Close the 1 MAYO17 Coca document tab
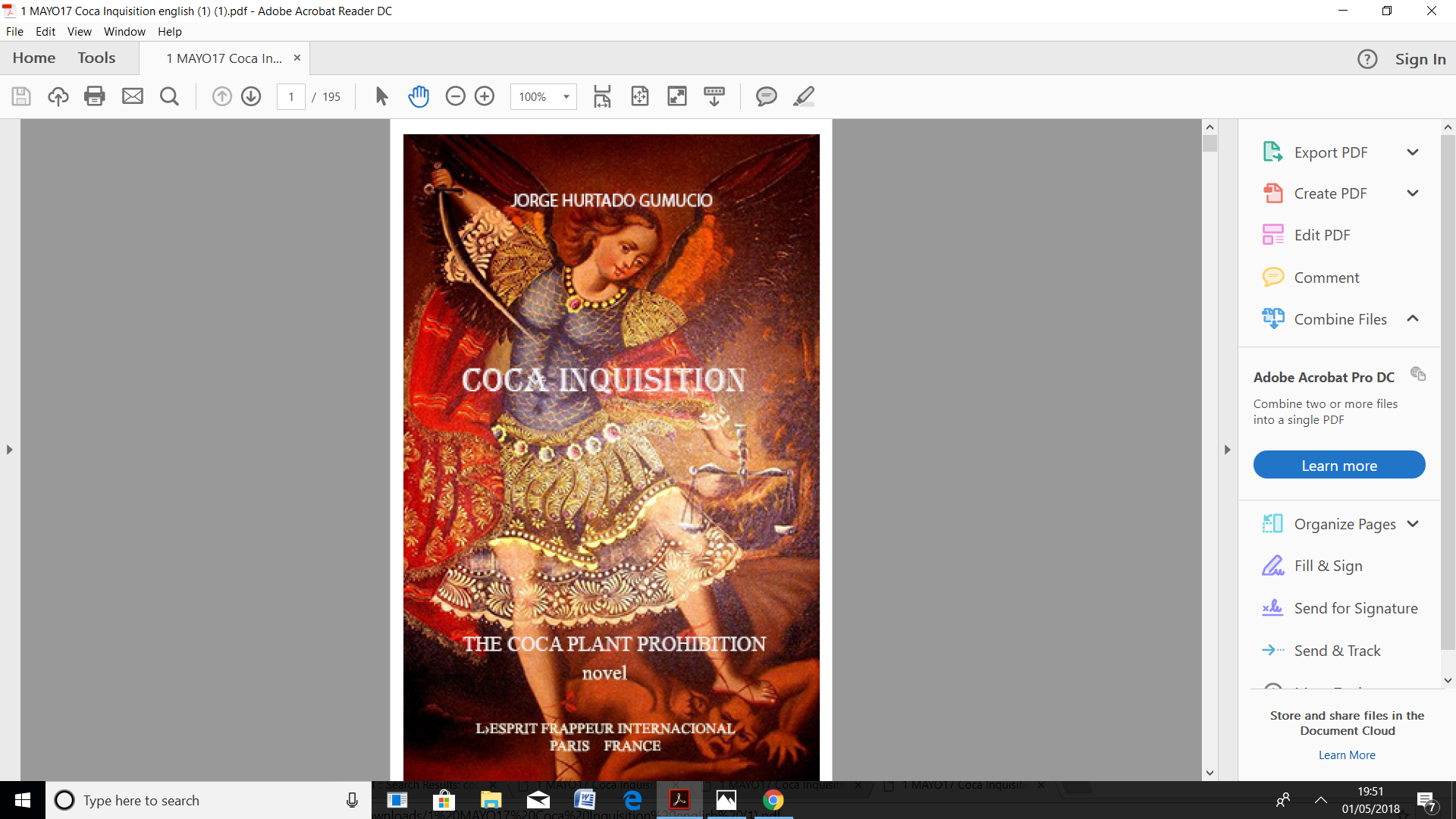Viewport: 1456px width, 819px height. tap(297, 58)
